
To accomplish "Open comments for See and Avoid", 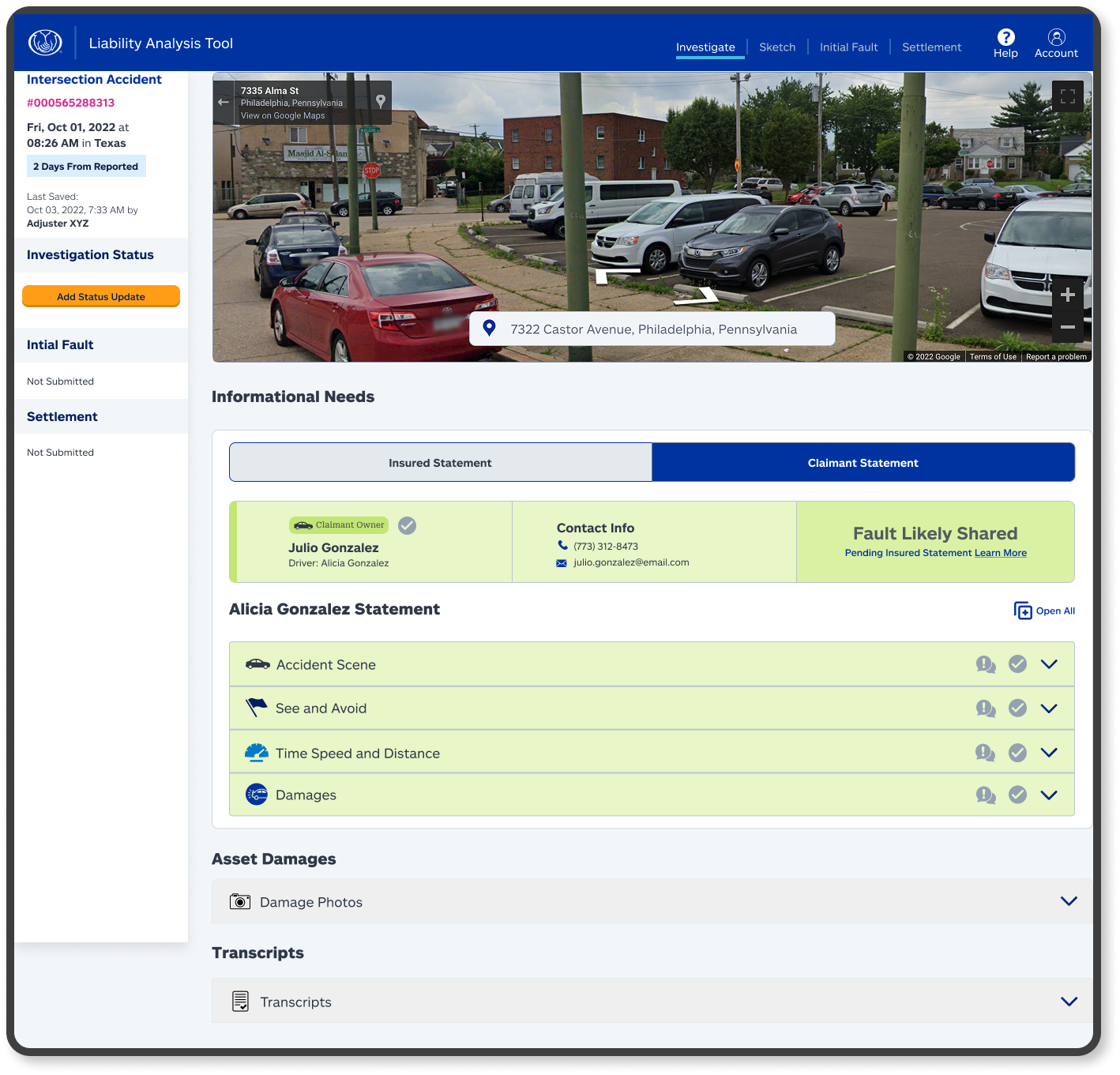I will tap(986, 709).
